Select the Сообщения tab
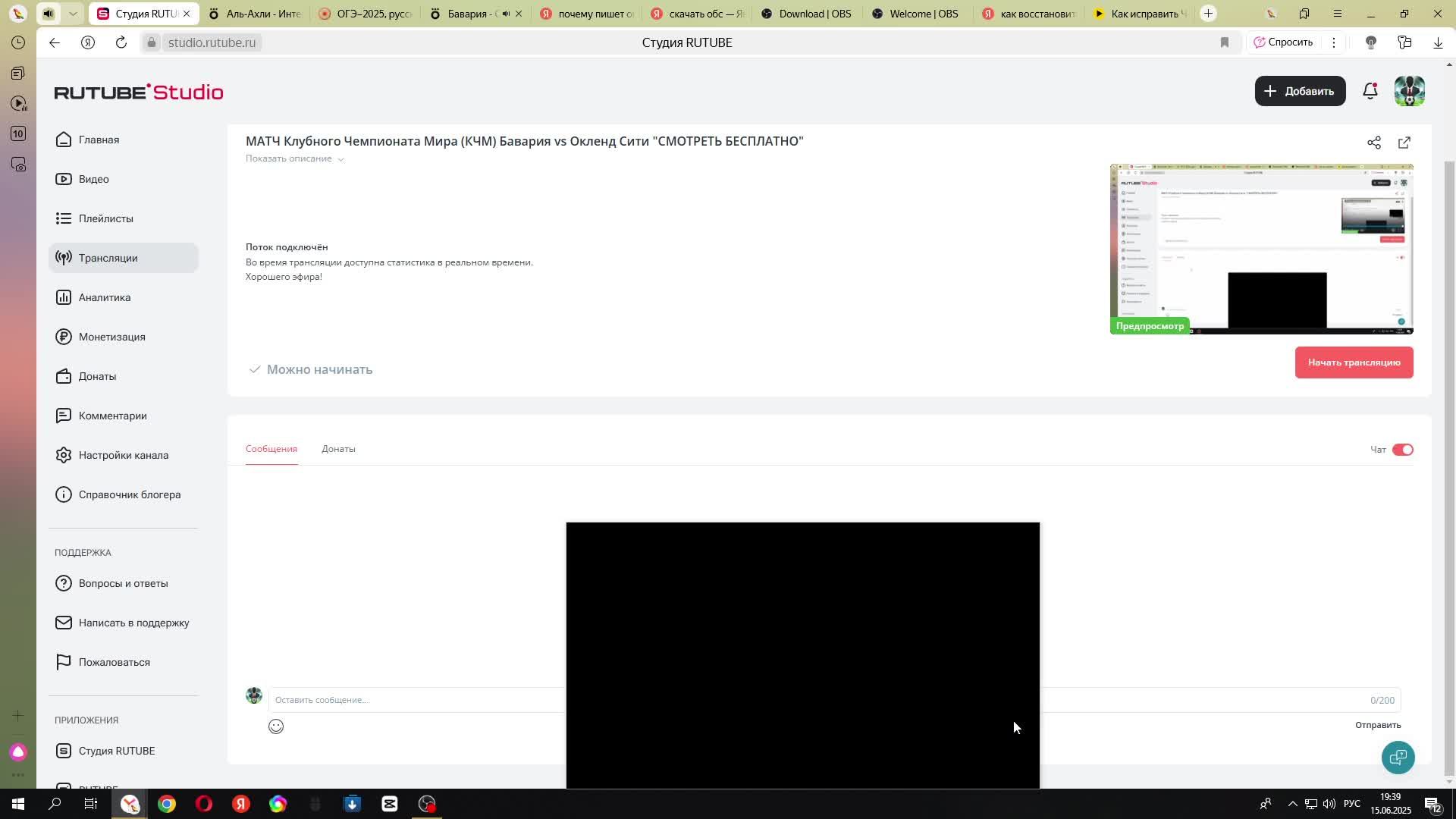Viewport: 1456px width, 819px height. pos(271,449)
